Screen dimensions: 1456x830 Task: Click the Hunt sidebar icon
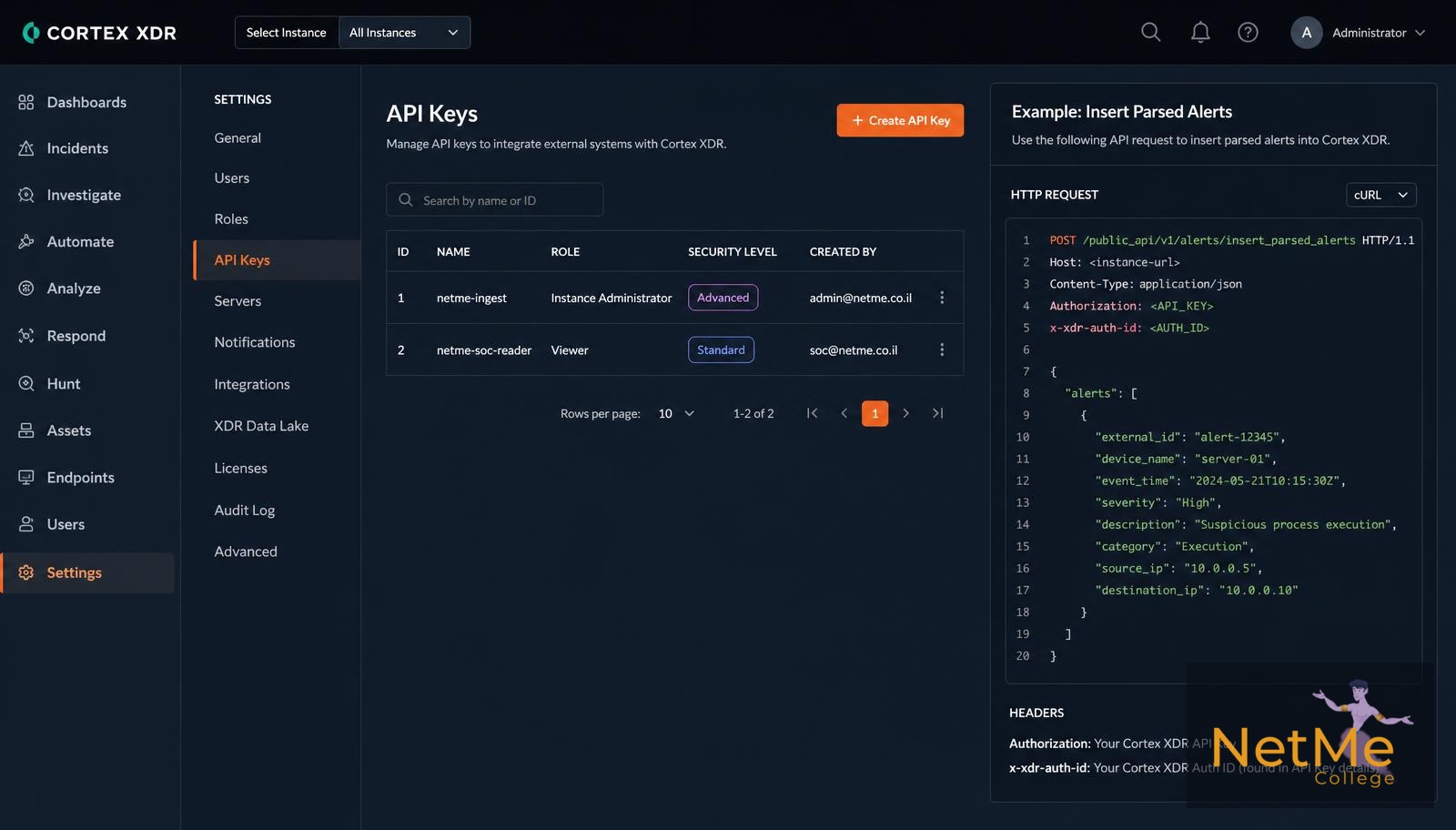tap(26, 383)
